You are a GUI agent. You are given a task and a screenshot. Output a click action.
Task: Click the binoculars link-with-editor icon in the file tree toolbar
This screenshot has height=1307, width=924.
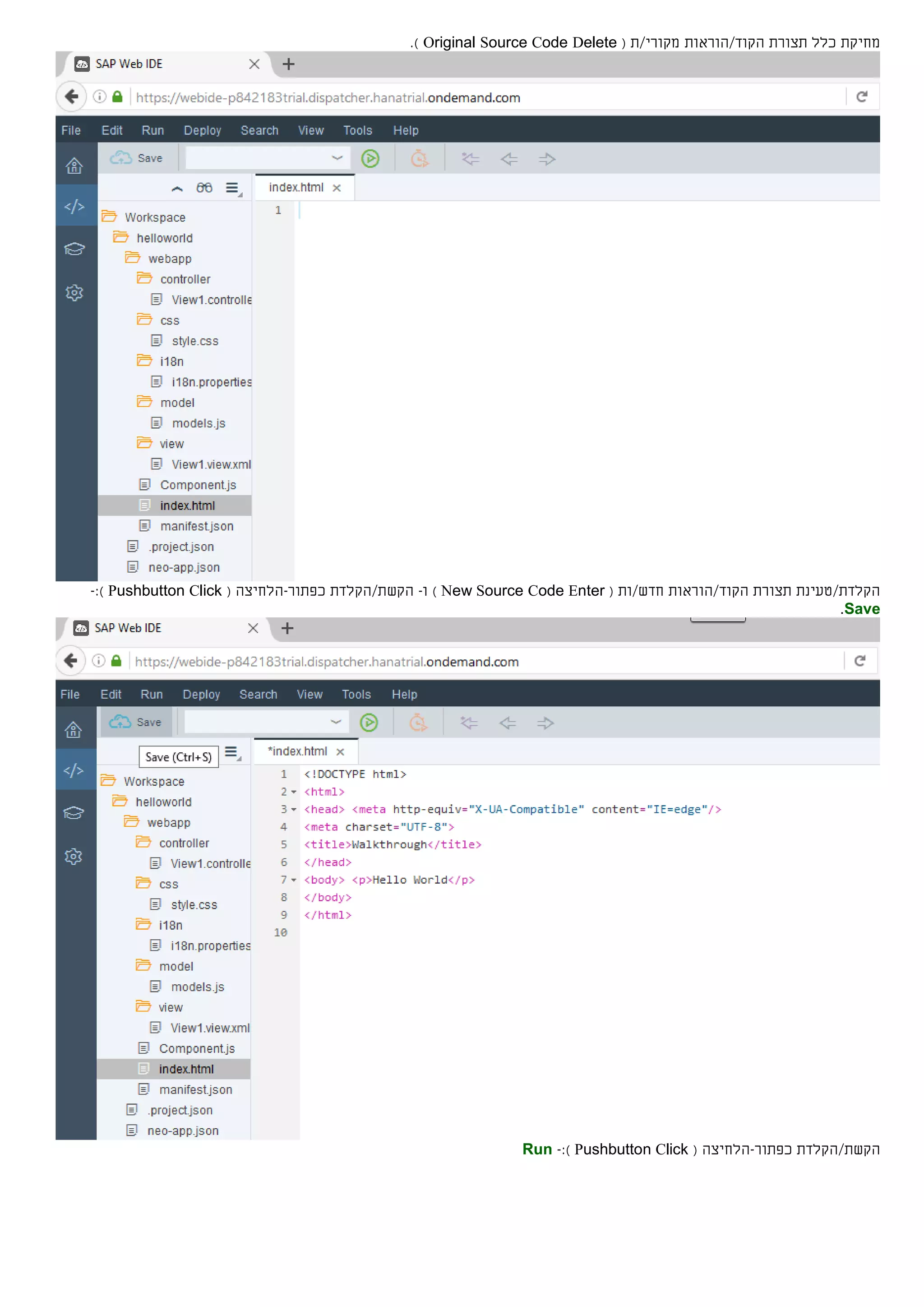pyautogui.click(x=203, y=188)
